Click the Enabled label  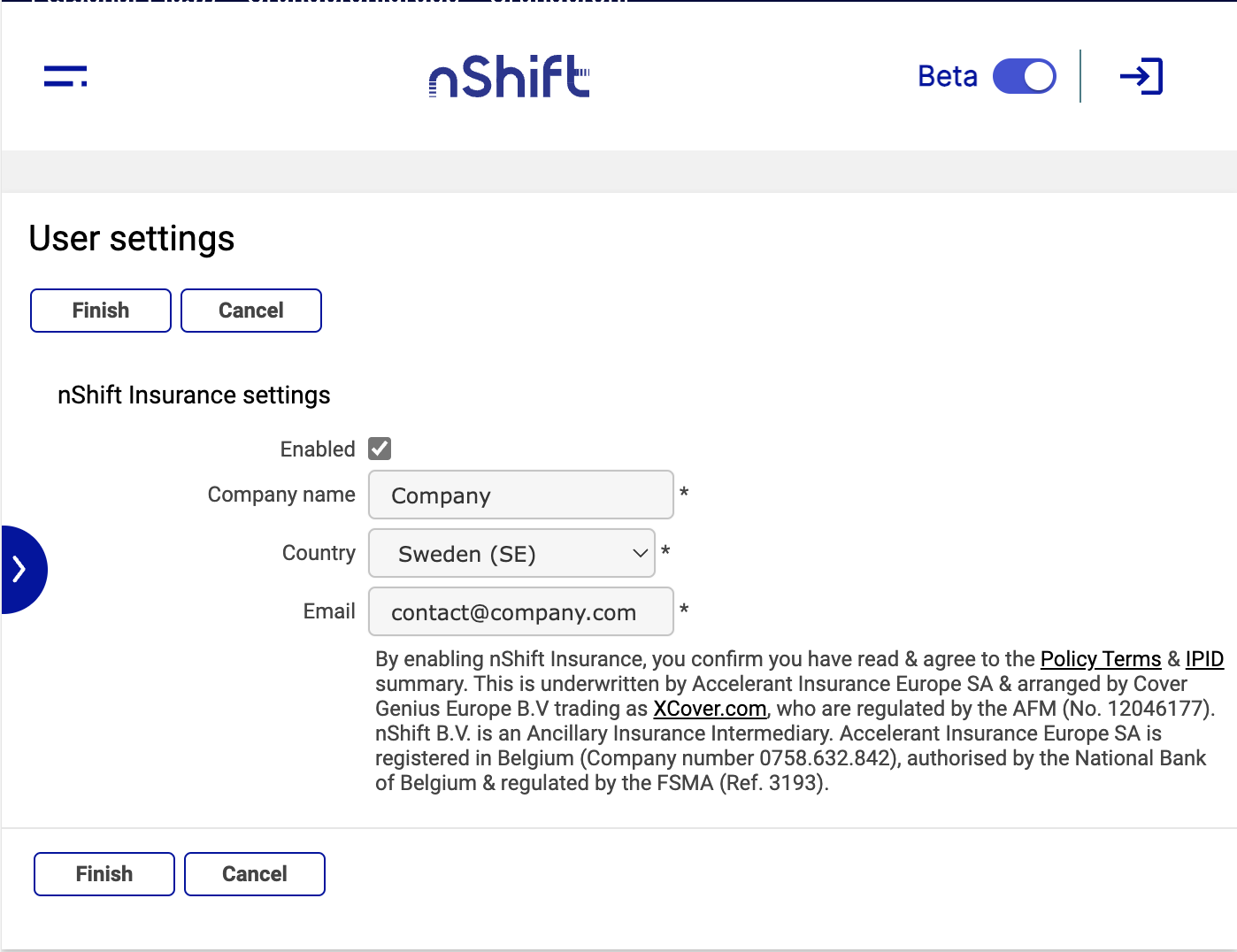318,449
